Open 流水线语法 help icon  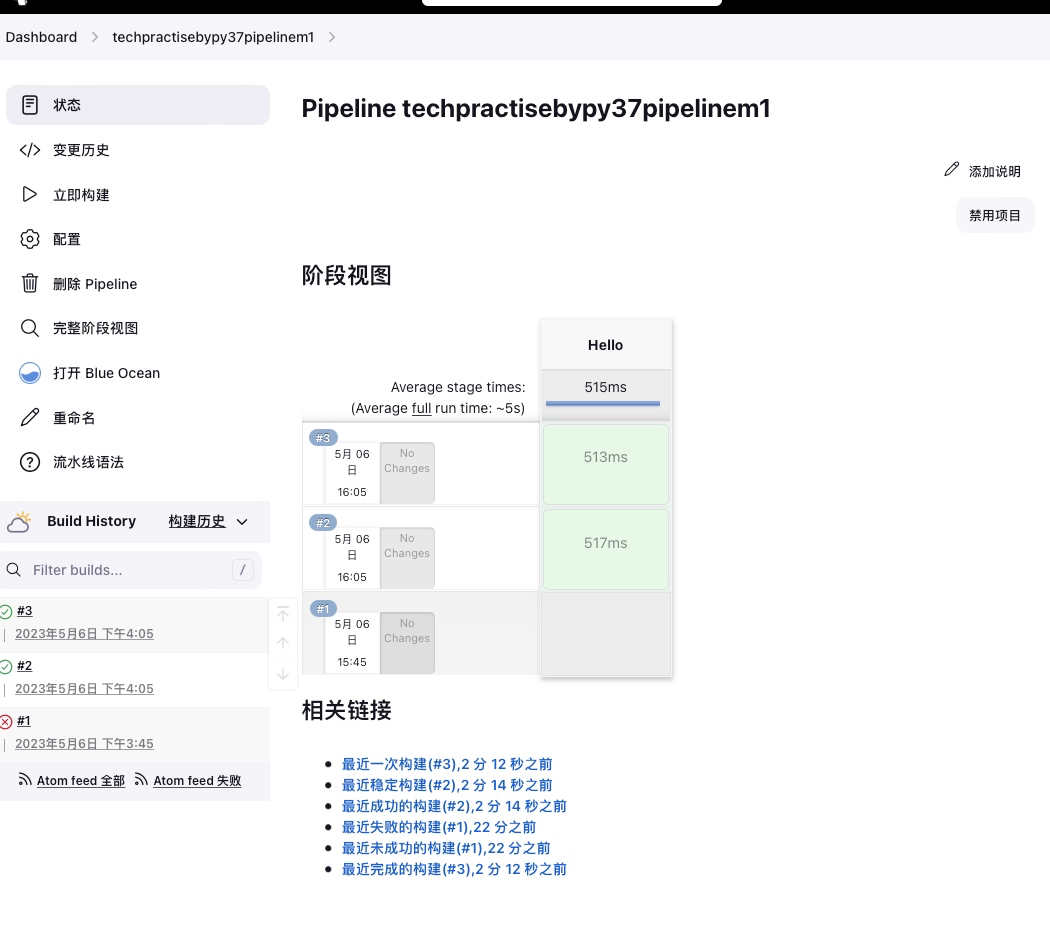pos(30,462)
